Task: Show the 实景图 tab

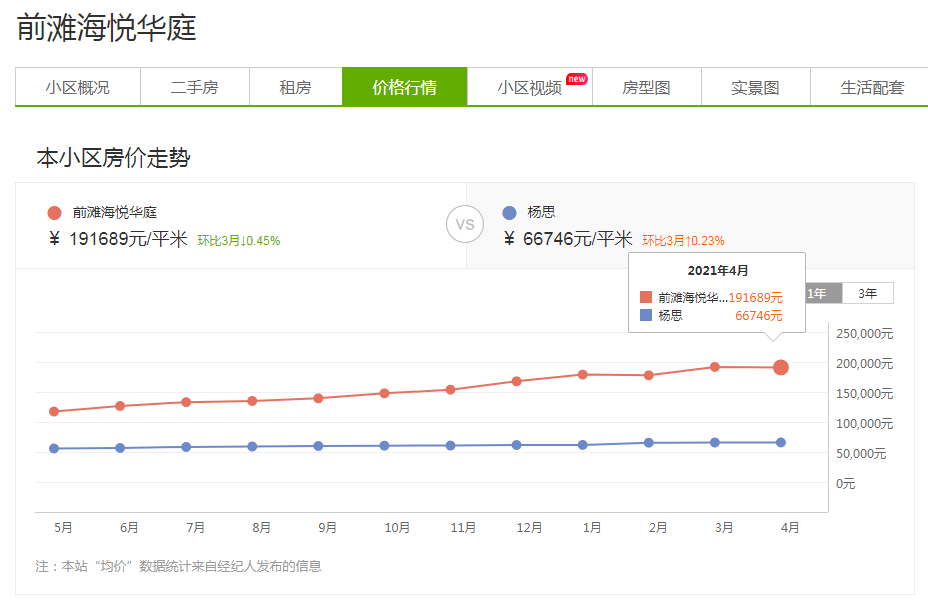Action: 755,88
